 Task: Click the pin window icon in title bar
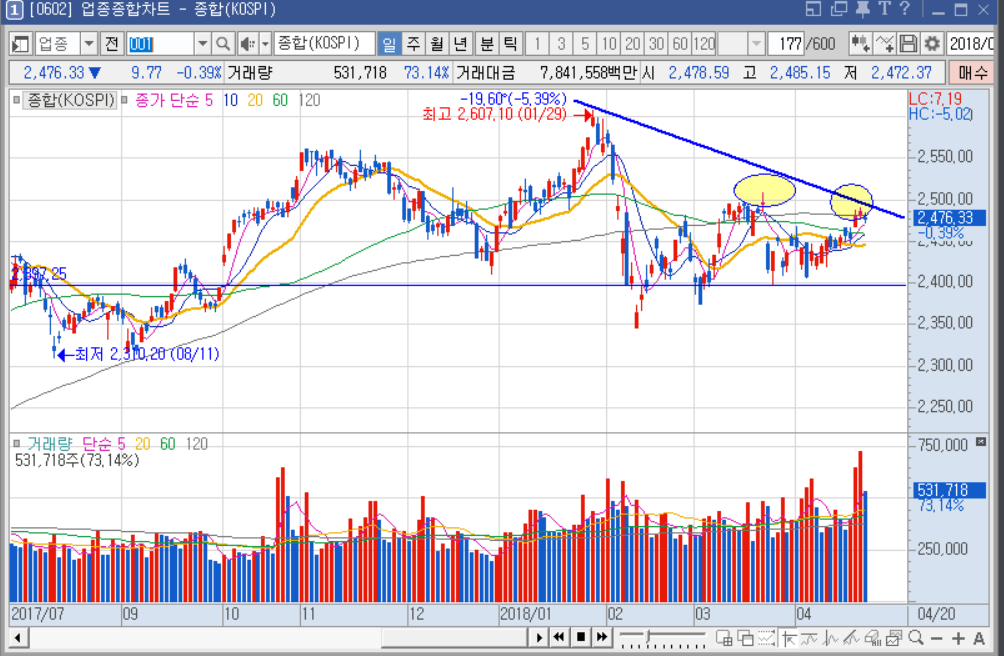861,9
